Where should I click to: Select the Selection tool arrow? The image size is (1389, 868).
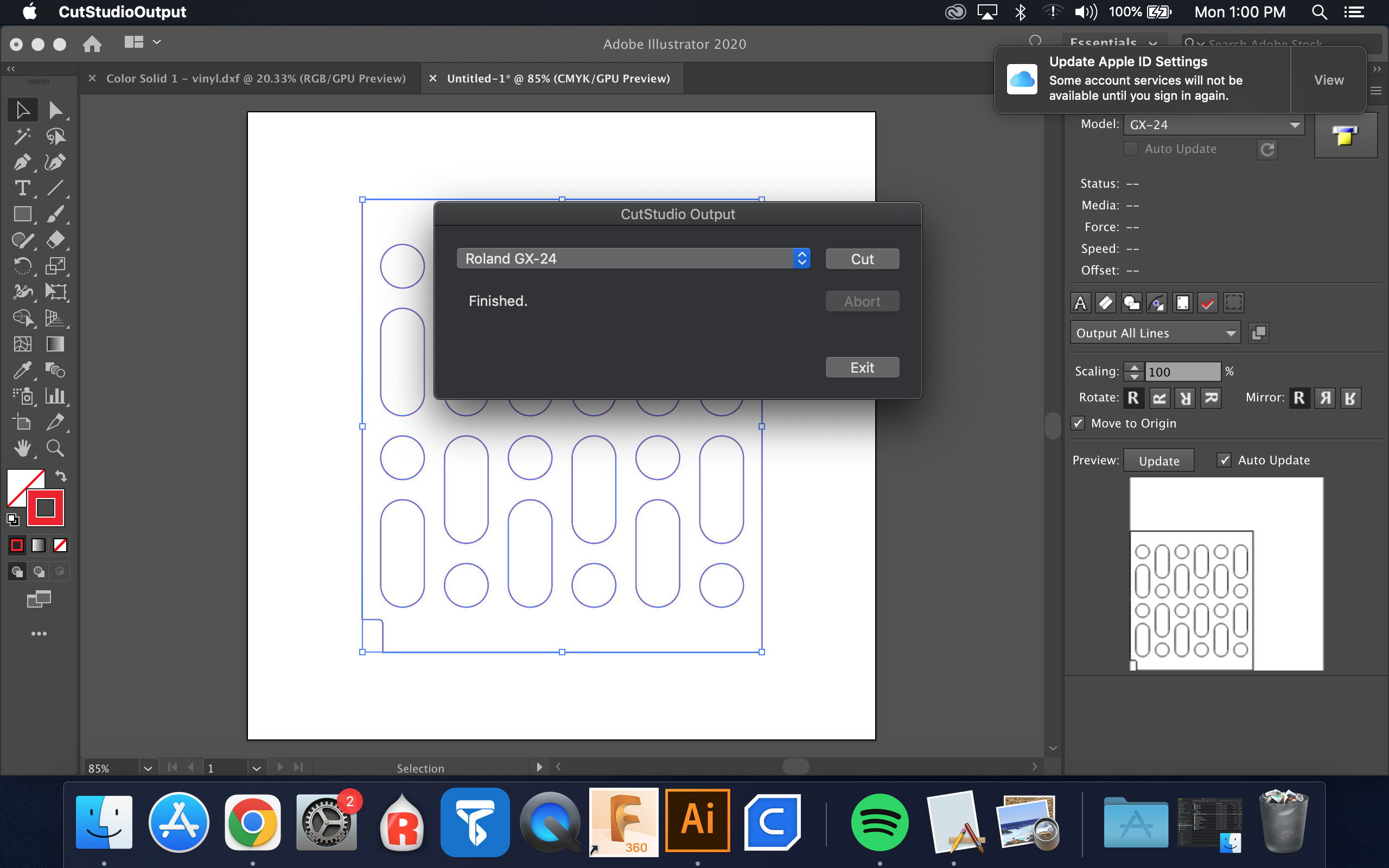tap(22, 110)
